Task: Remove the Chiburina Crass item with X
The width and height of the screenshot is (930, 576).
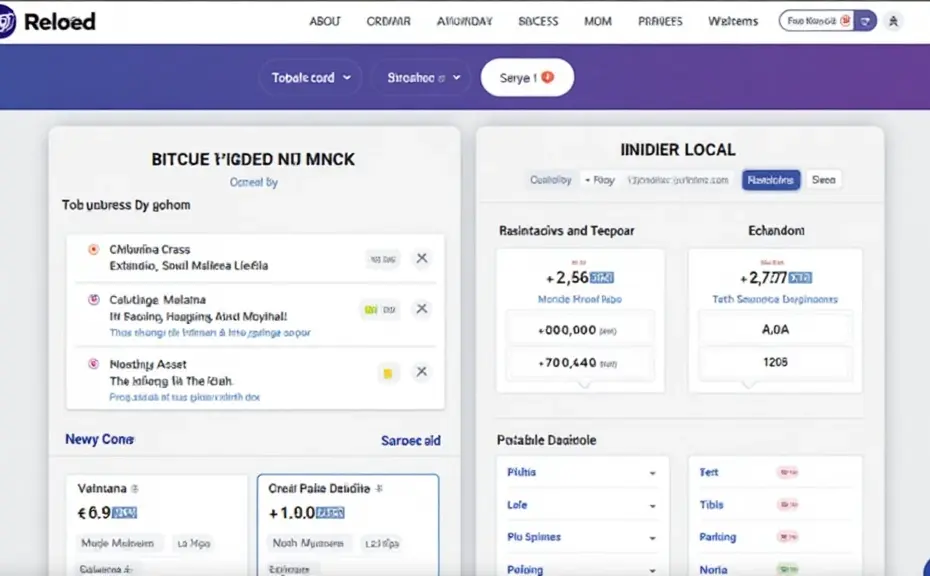Action: [x=422, y=258]
